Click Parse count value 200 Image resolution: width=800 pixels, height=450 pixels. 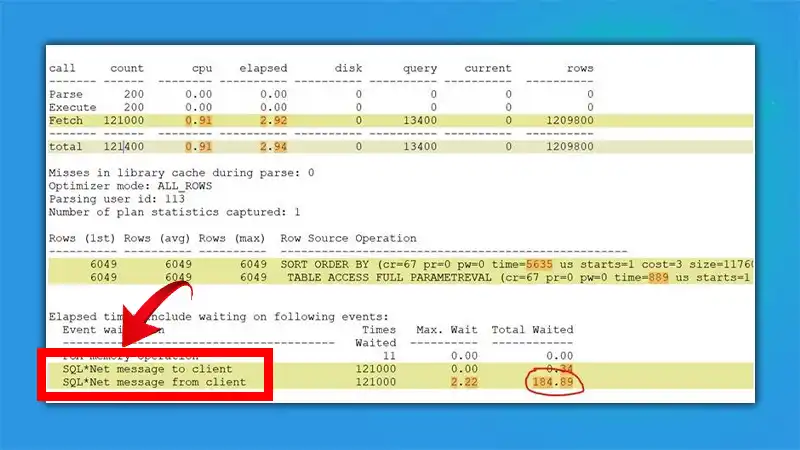tap(134, 94)
